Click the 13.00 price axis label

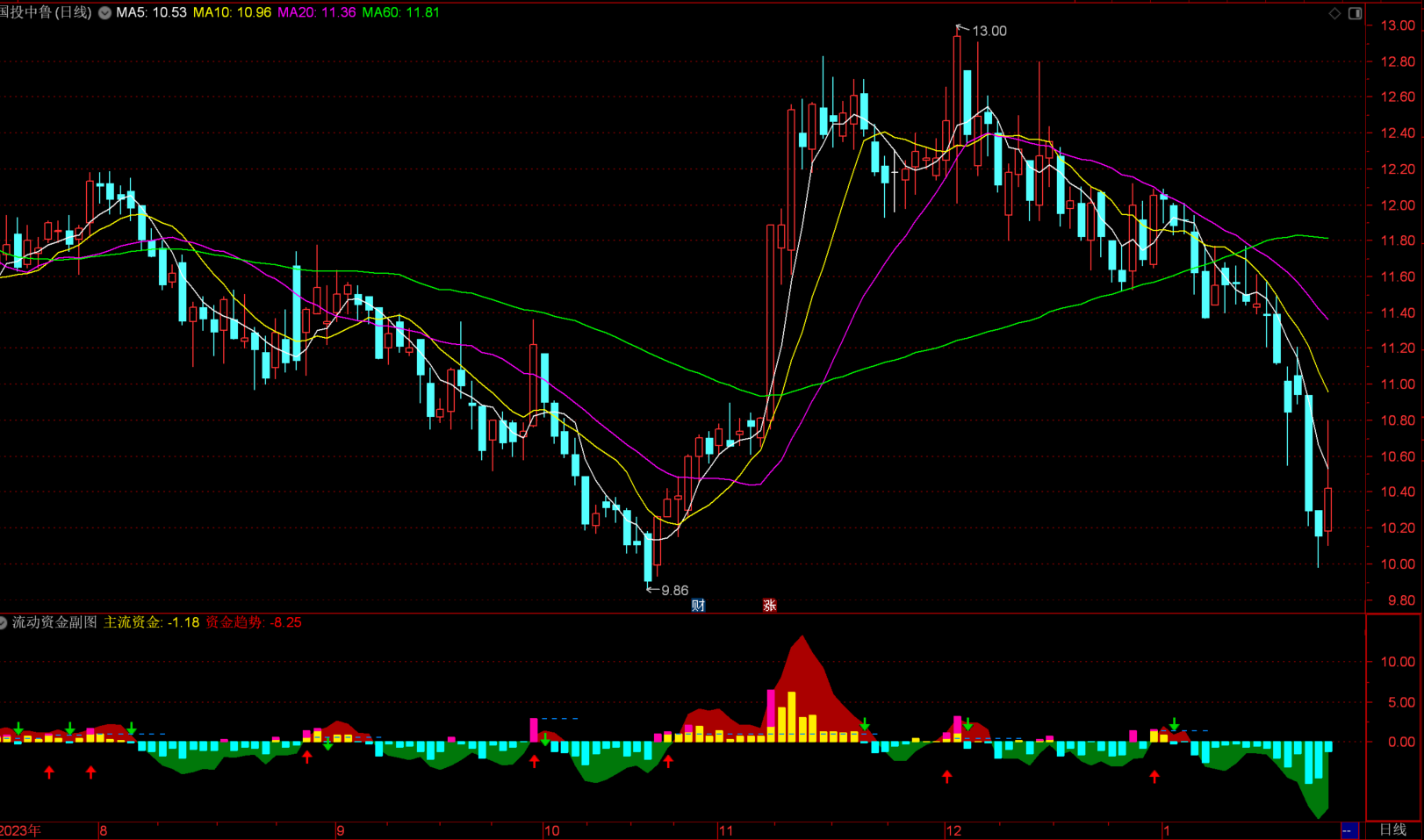[1398, 25]
